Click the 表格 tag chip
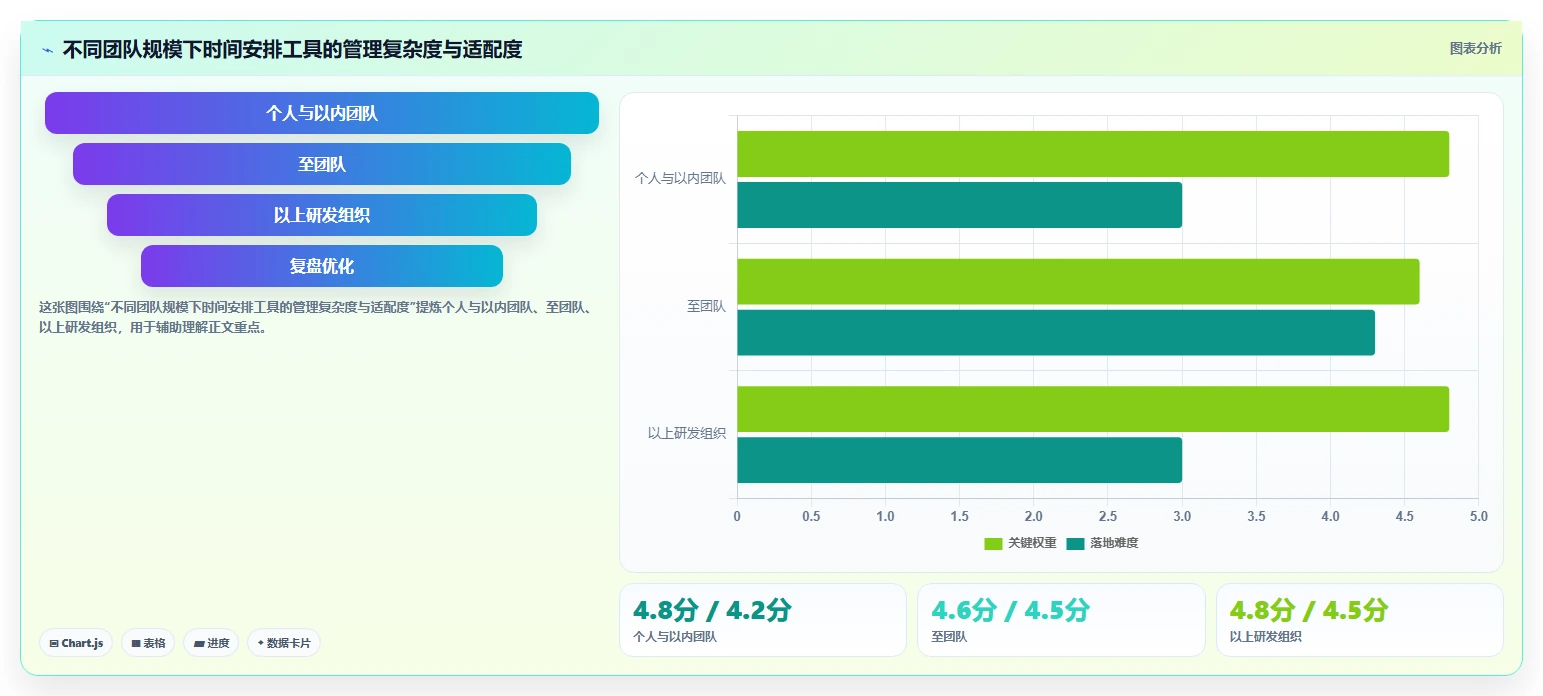This screenshot has height=696, width=1543. [148, 643]
